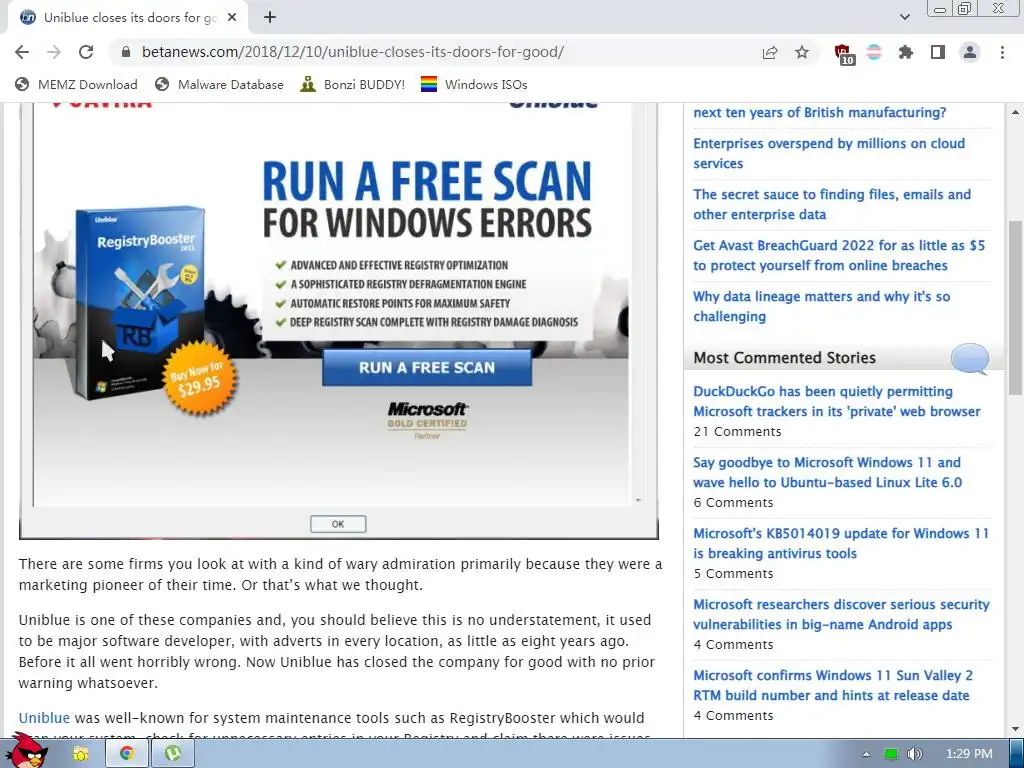1024x768 pixels.
Task: Open the Linux Lite 6.0 story
Action: click(827, 472)
